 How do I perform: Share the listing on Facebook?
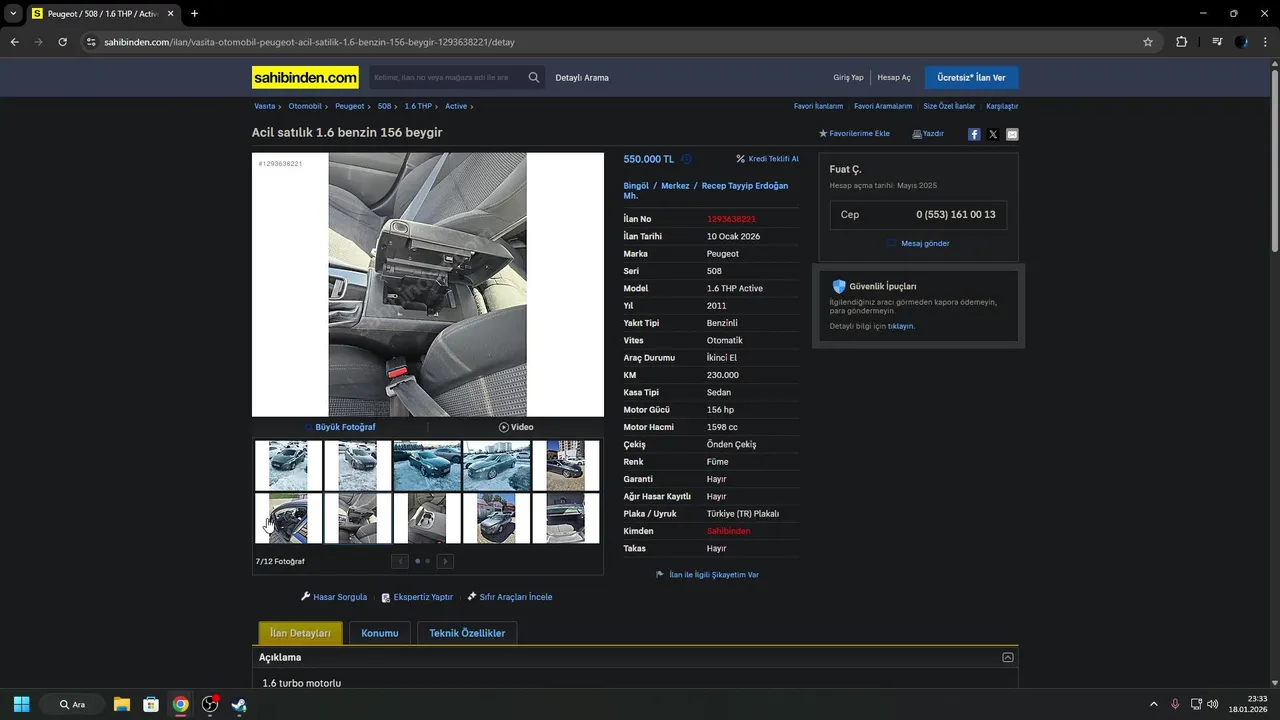point(974,134)
